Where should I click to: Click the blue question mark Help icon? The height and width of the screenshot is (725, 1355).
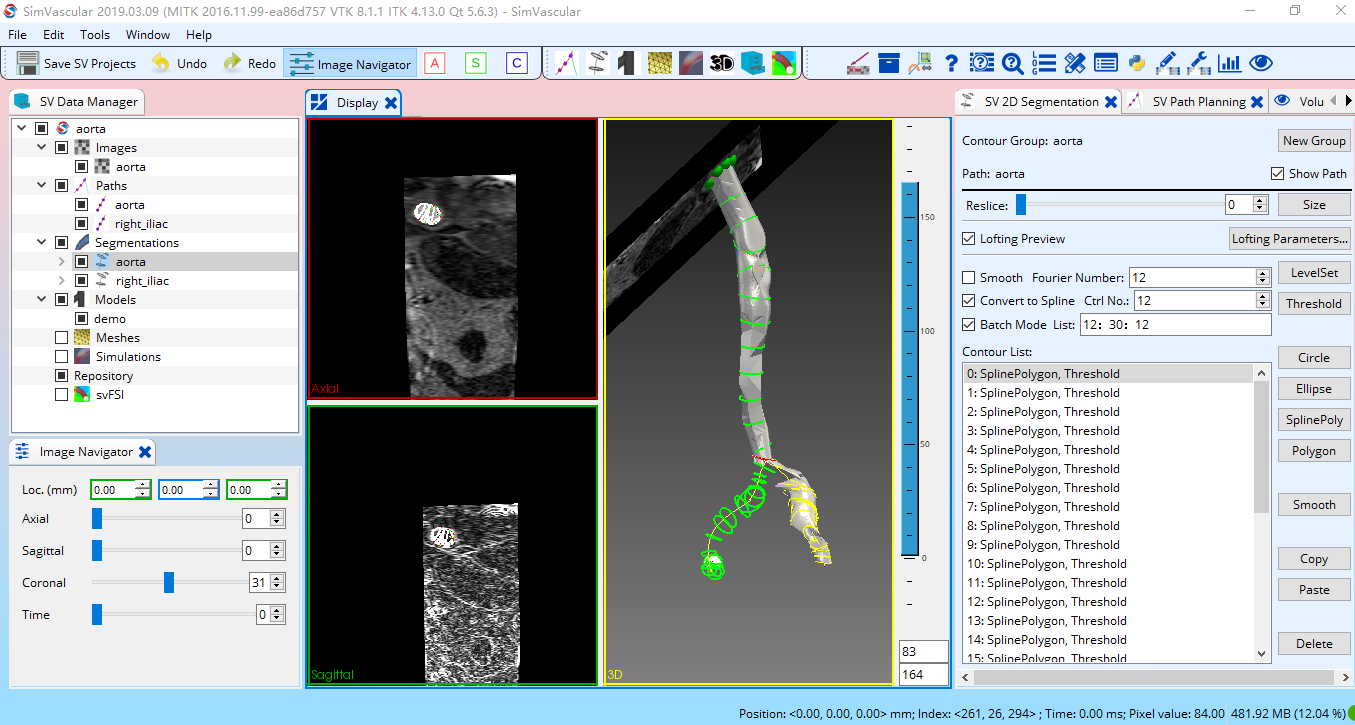952,63
